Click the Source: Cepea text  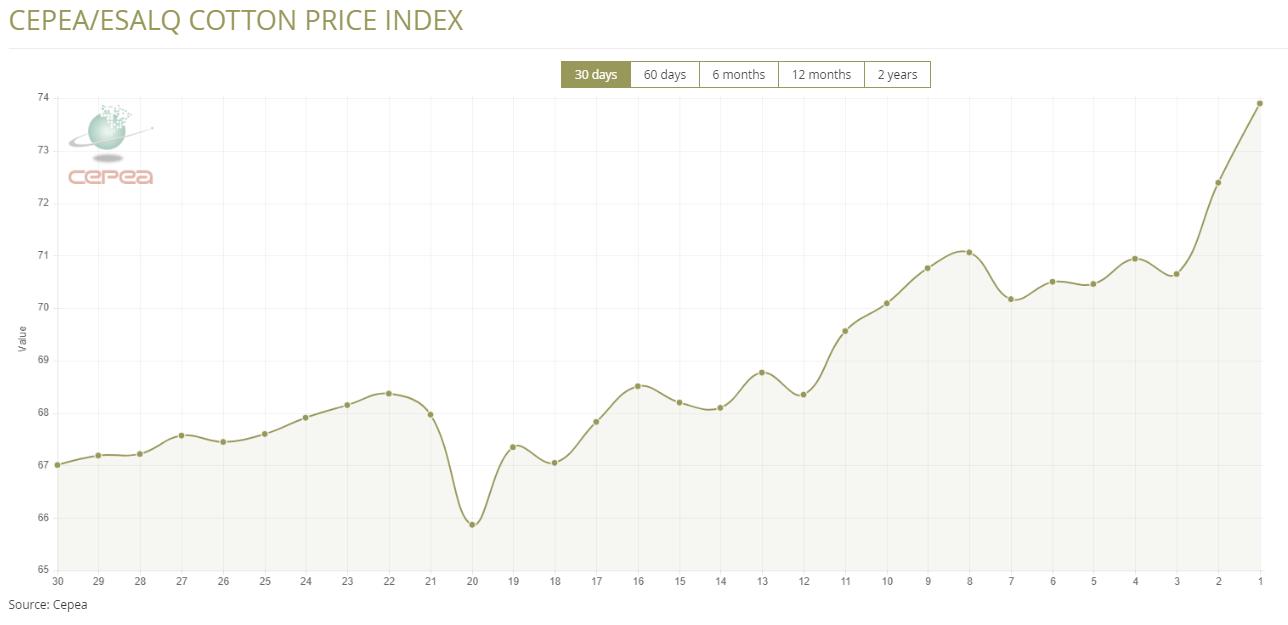48,604
